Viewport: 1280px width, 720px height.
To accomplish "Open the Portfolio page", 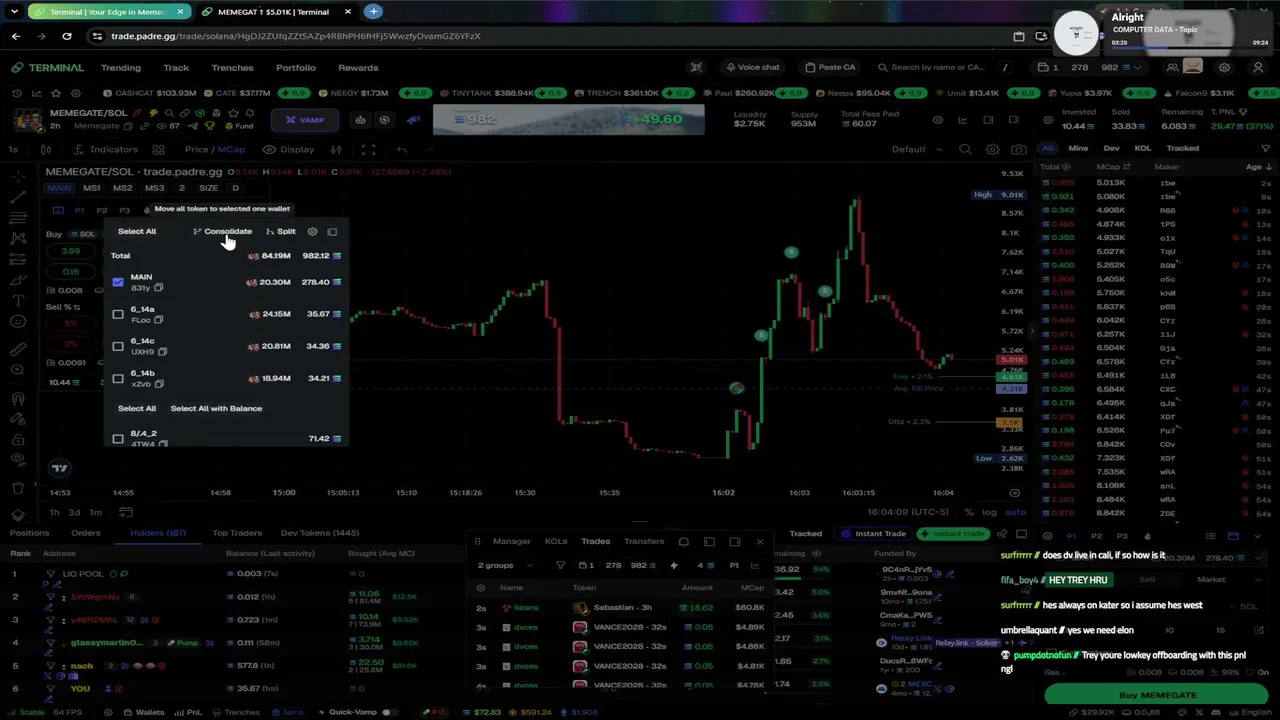I will click(295, 67).
